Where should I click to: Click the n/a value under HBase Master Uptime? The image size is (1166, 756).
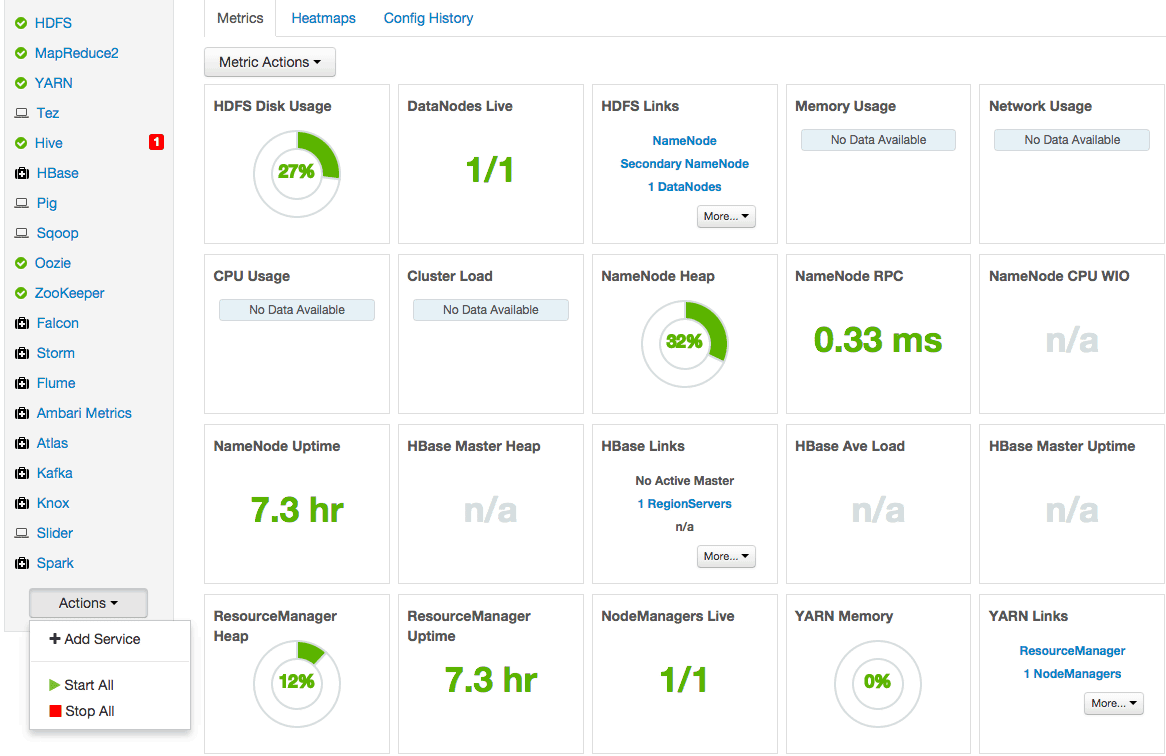pyautogui.click(x=1072, y=511)
